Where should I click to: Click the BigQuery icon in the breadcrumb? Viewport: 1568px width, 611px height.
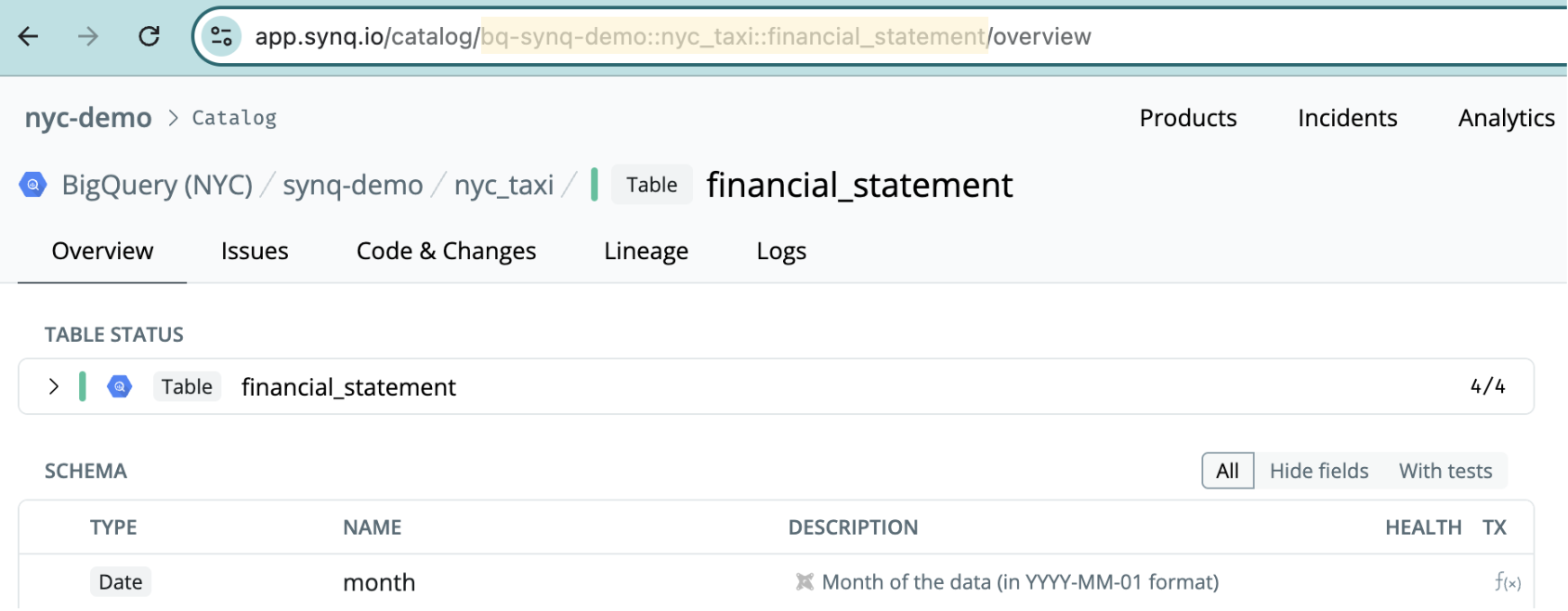[33, 185]
